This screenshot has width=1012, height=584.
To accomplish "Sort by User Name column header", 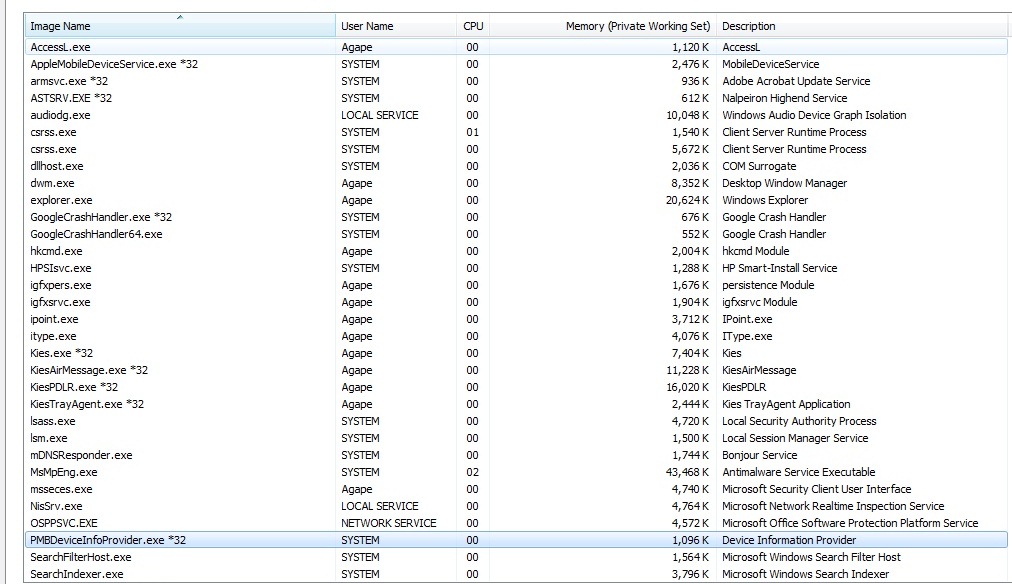I will [x=396, y=26].
